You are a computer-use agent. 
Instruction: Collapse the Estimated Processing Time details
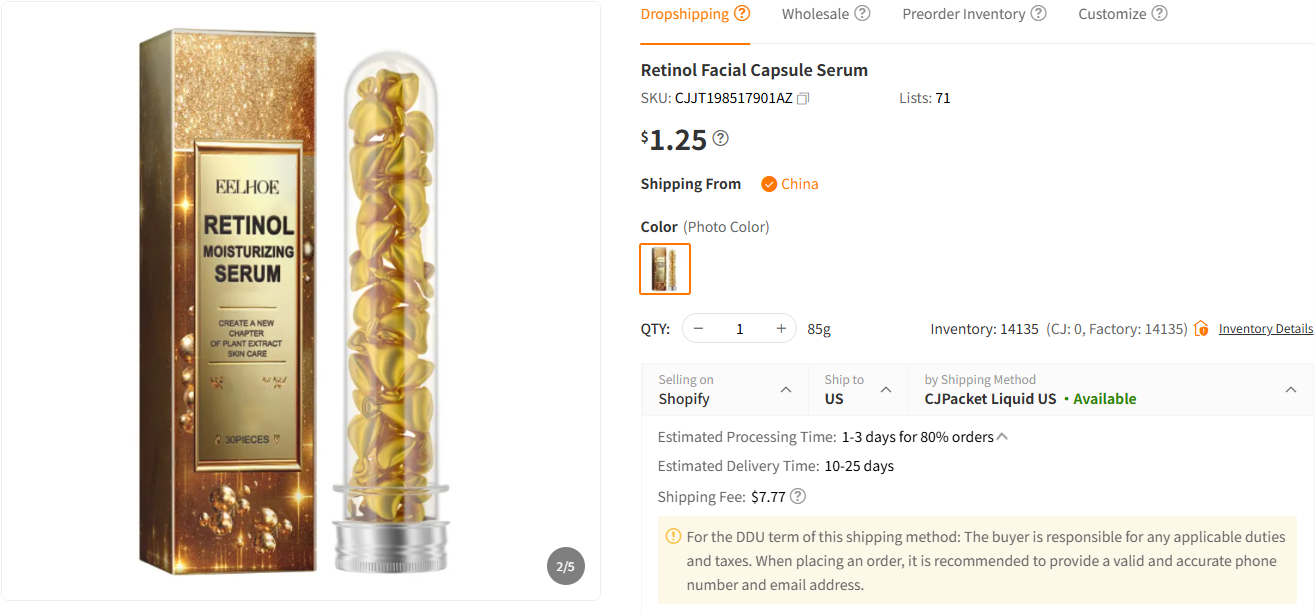pos(1002,437)
